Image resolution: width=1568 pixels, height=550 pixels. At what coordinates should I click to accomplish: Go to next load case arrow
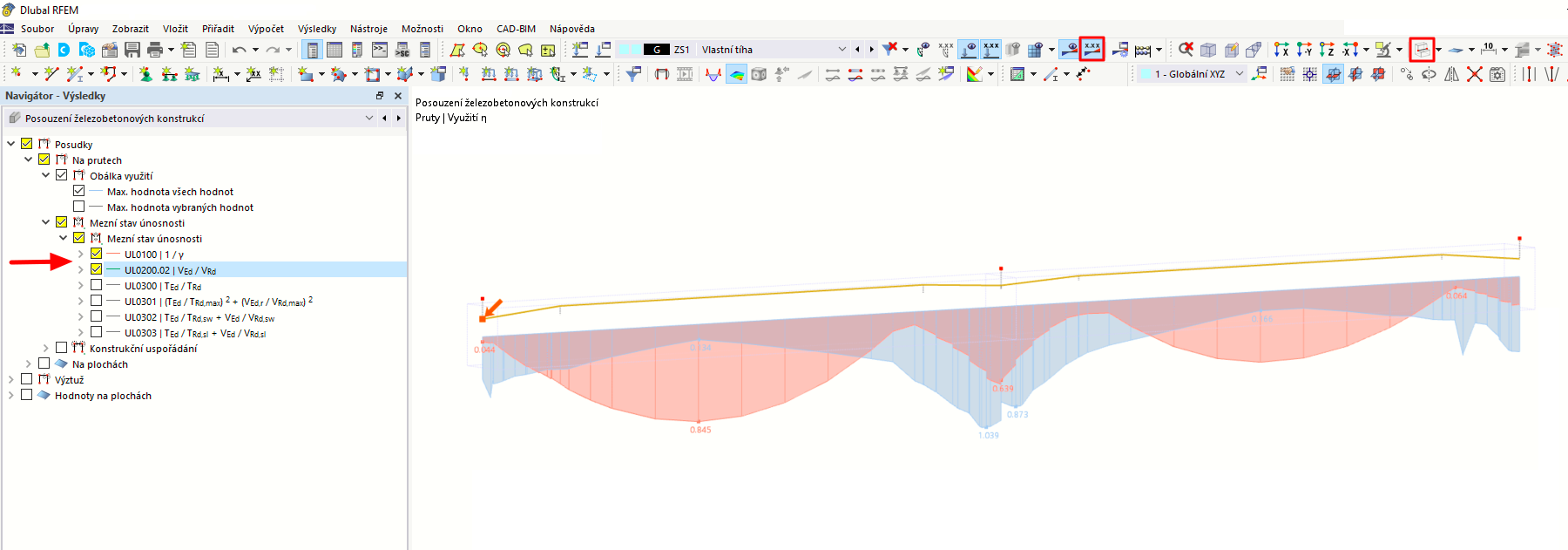point(871,50)
